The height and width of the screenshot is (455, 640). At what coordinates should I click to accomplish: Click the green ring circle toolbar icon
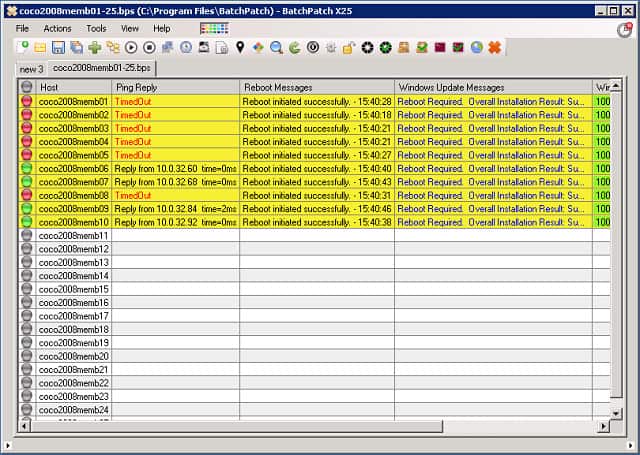[385, 48]
